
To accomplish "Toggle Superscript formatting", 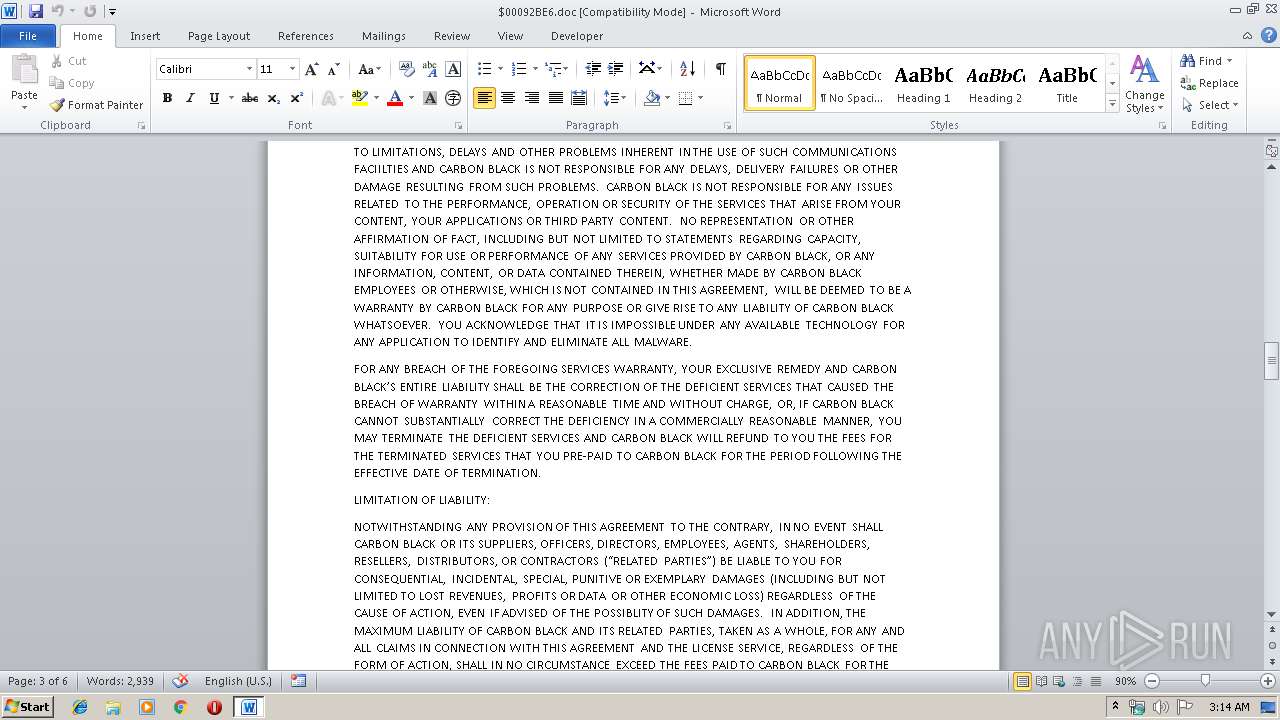I will pos(297,98).
